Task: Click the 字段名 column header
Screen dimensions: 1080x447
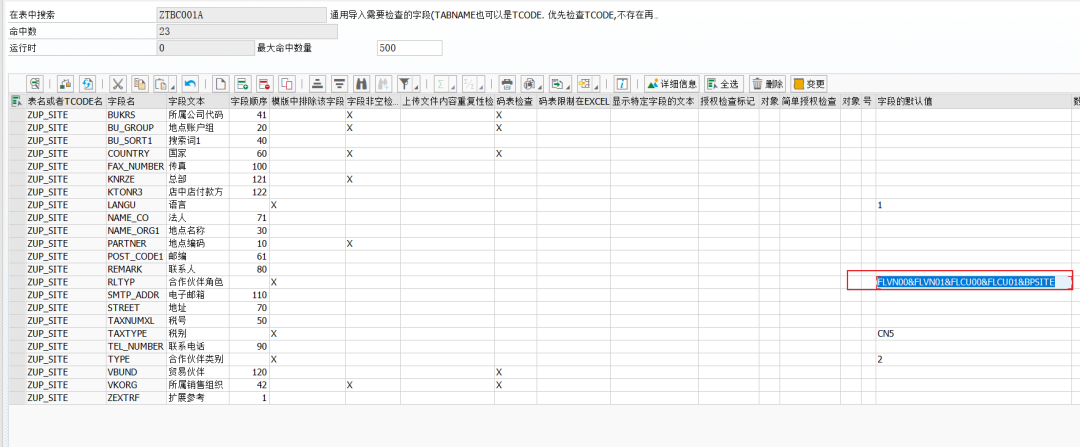Action: [136, 101]
